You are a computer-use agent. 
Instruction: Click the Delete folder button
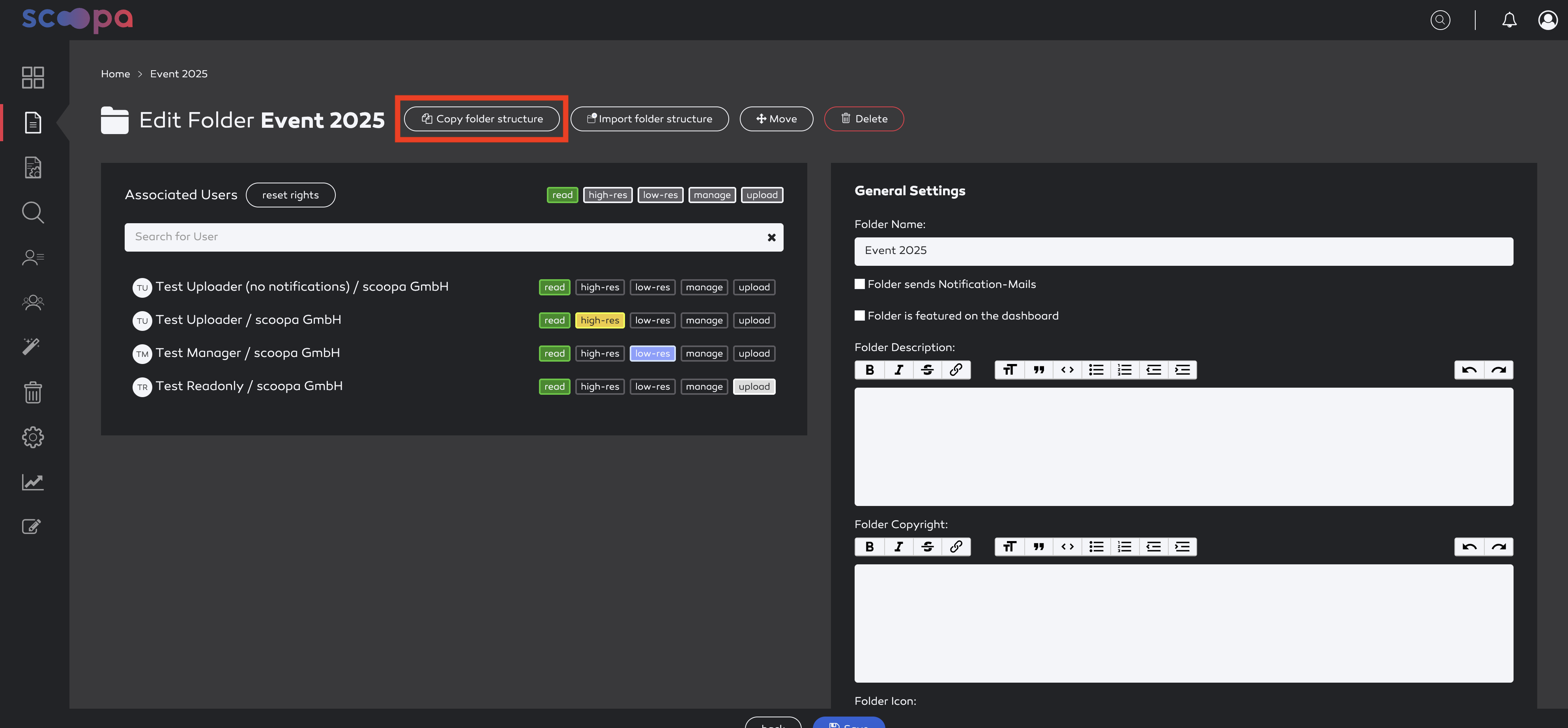click(x=864, y=119)
